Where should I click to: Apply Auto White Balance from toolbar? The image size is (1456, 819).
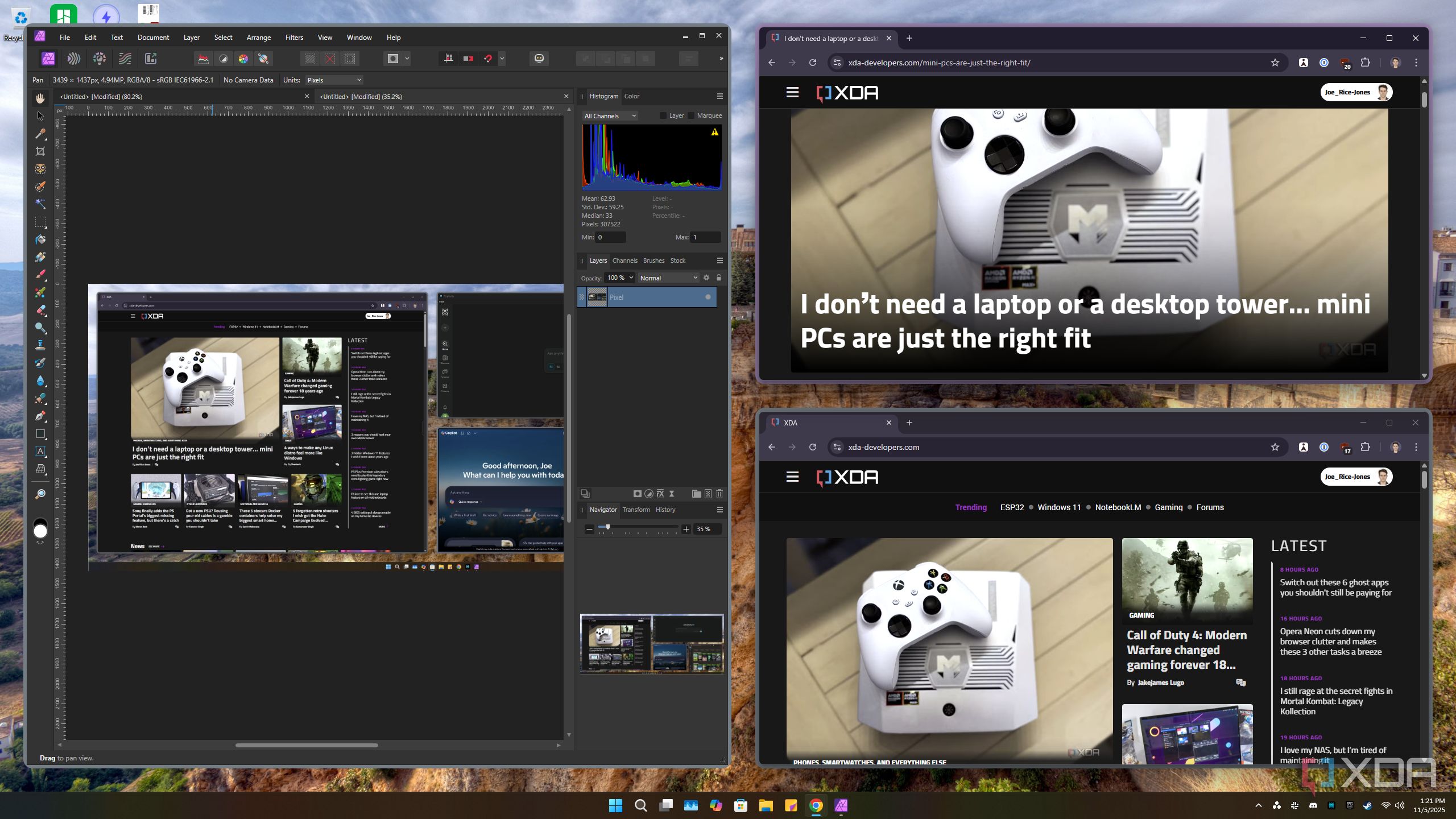(x=263, y=58)
